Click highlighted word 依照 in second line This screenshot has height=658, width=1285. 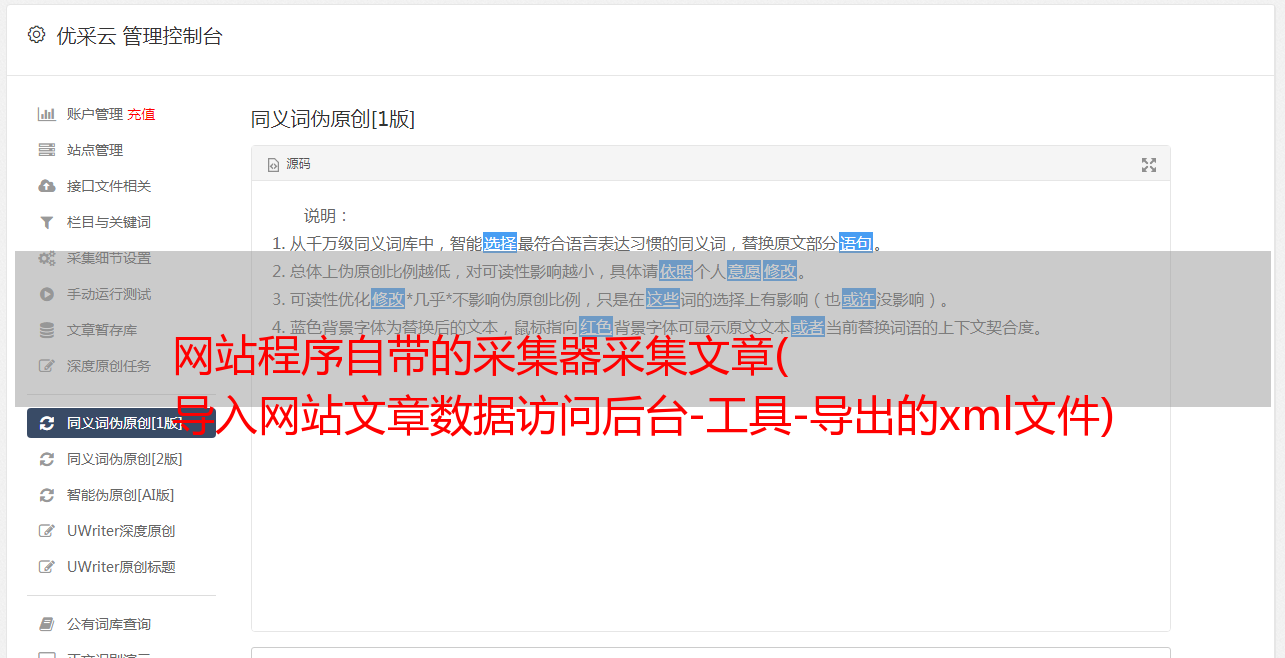676,271
